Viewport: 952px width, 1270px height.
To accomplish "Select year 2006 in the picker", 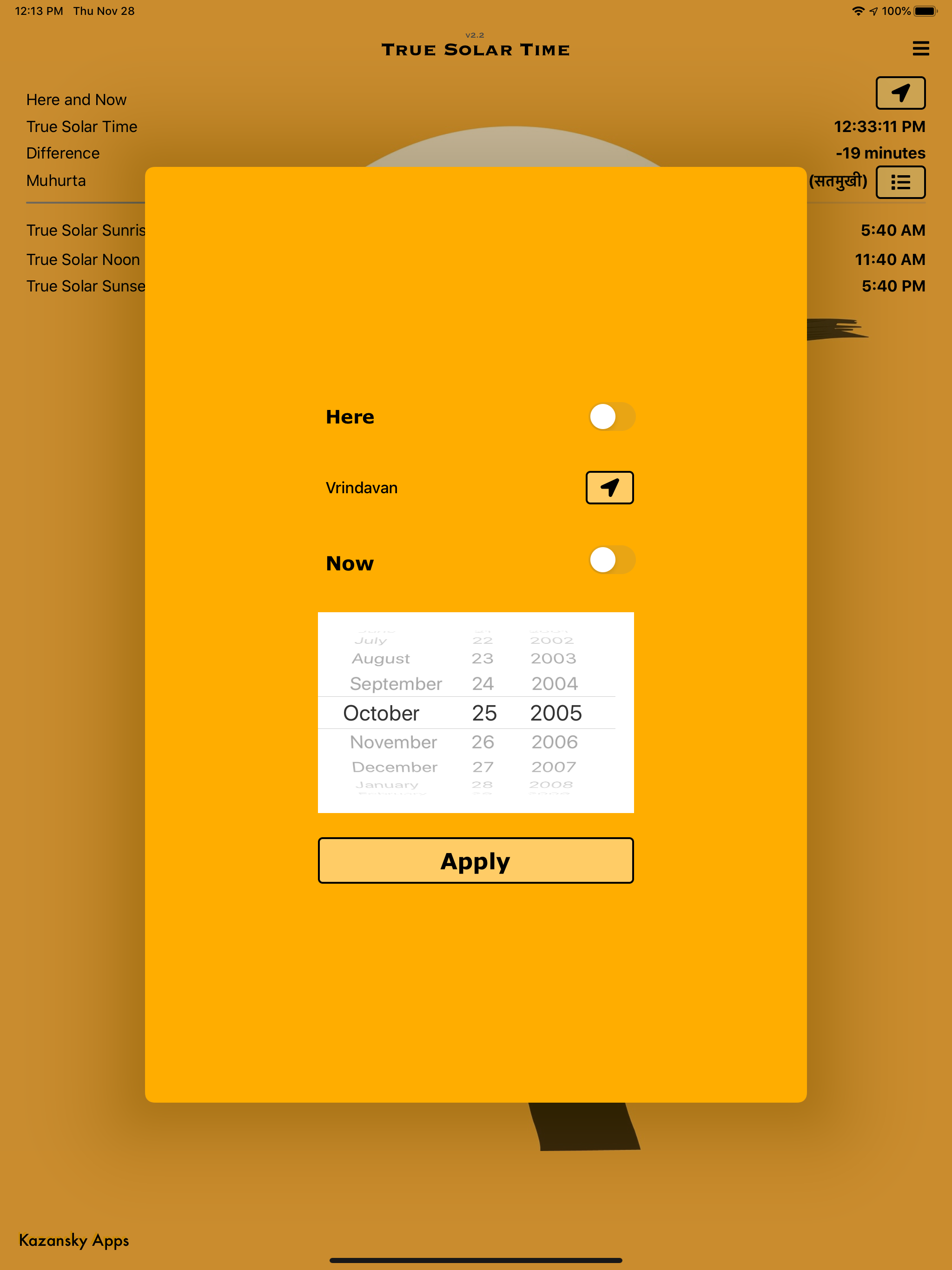I will 555,742.
